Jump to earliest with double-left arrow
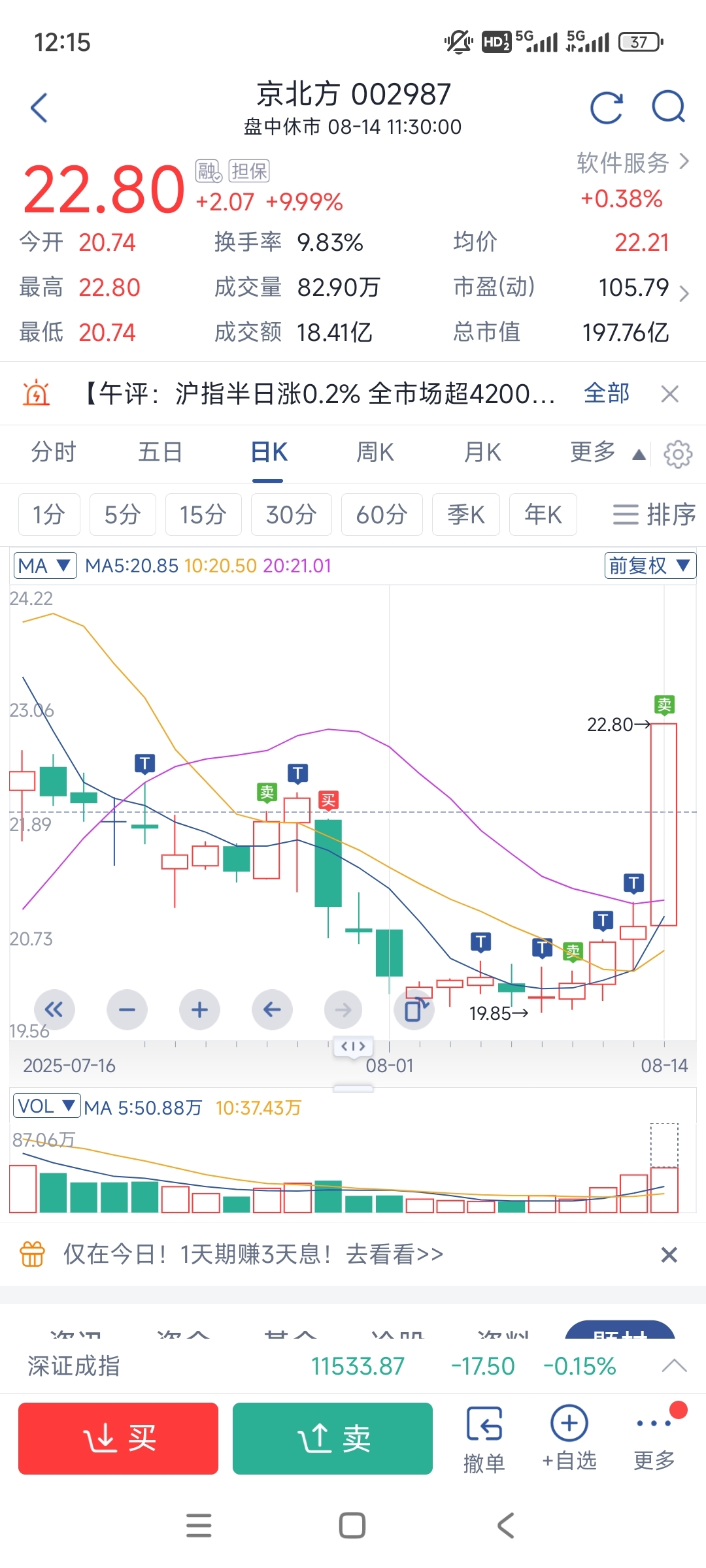 coord(54,1010)
